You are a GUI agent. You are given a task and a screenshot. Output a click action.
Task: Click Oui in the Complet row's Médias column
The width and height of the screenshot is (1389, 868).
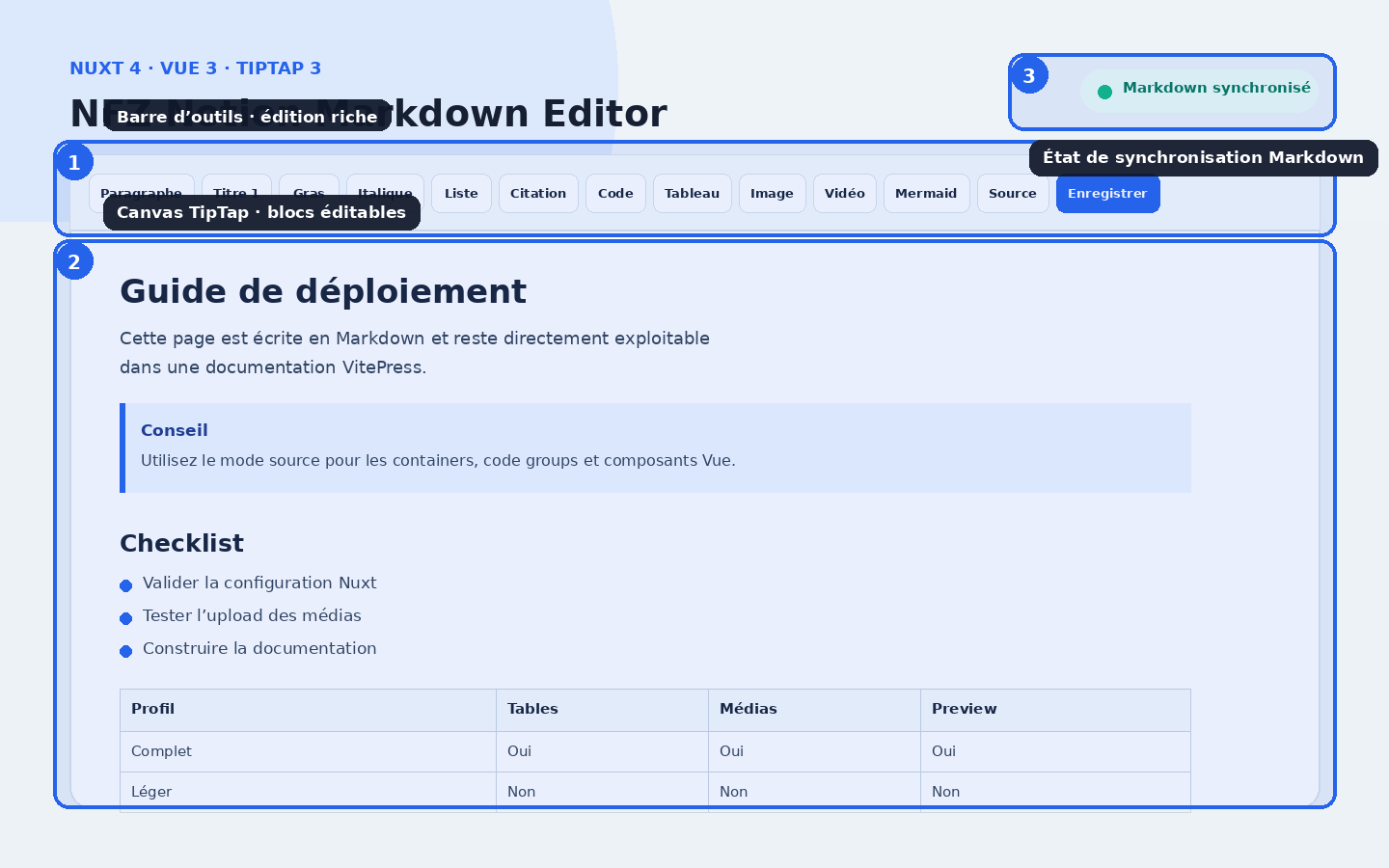tap(814, 751)
